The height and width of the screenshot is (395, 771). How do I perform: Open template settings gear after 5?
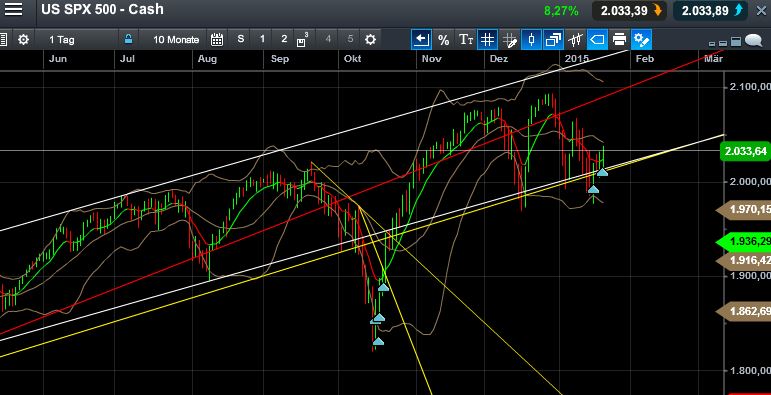(371, 39)
